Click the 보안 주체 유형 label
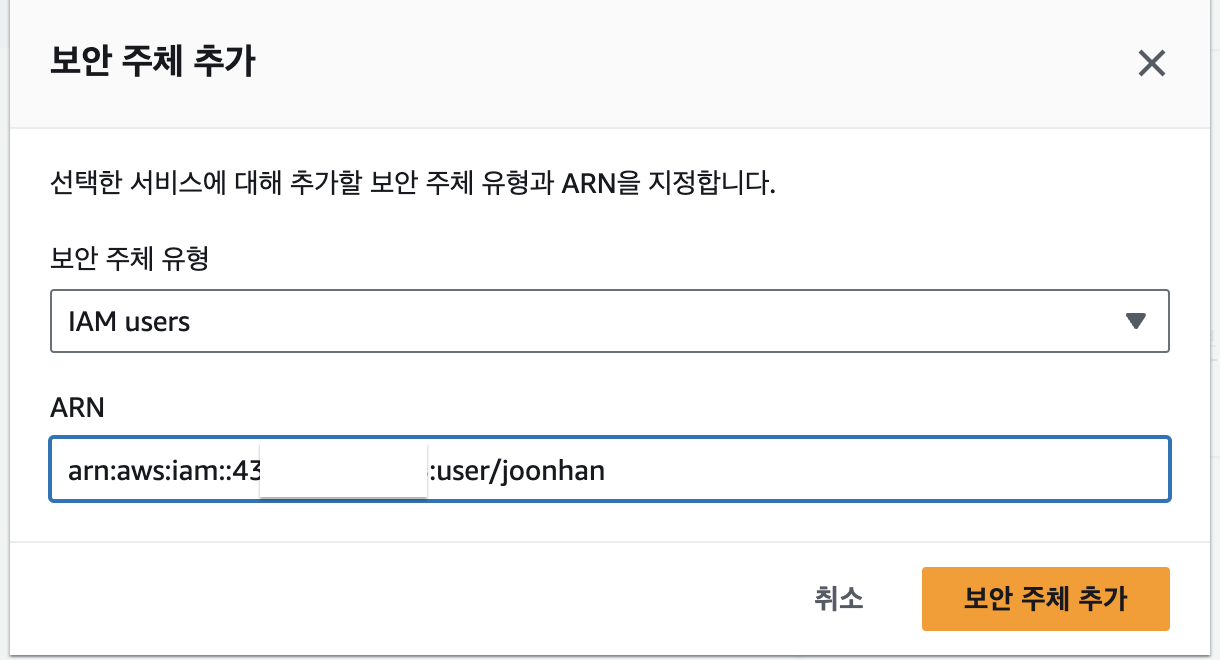The width and height of the screenshot is (1220, 660). 129,259
